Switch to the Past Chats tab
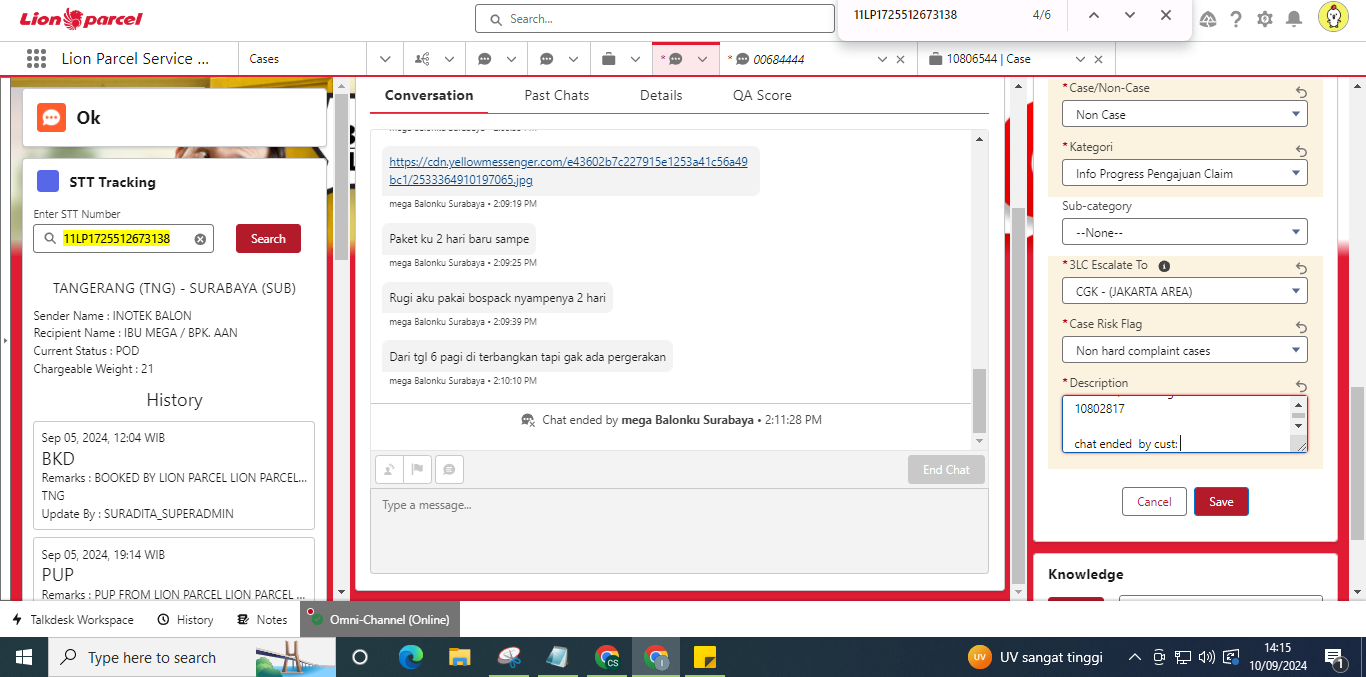This screenshot has height=677, width=1366. point(557,95)
